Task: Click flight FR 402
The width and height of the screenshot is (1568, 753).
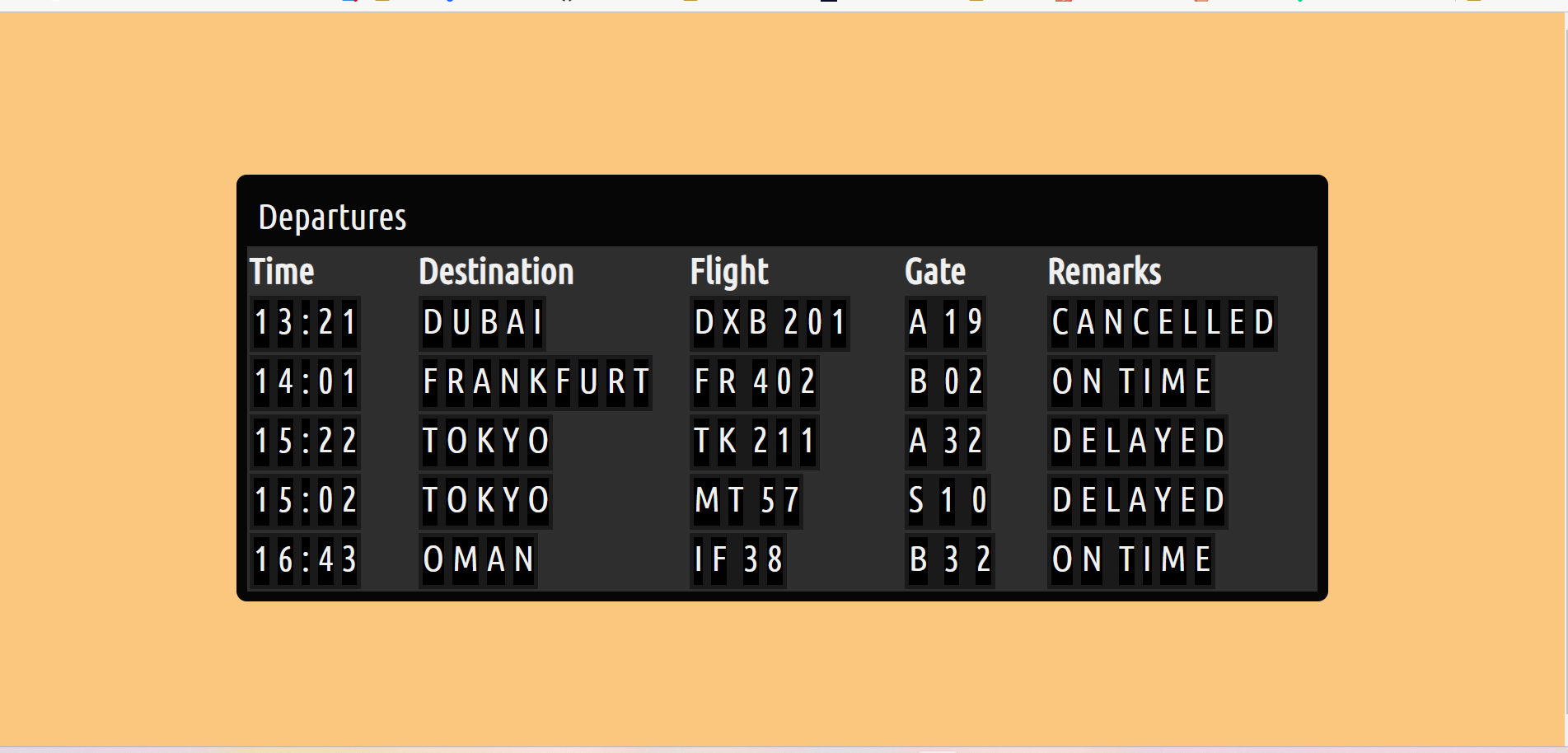Action: click(755, 382)
